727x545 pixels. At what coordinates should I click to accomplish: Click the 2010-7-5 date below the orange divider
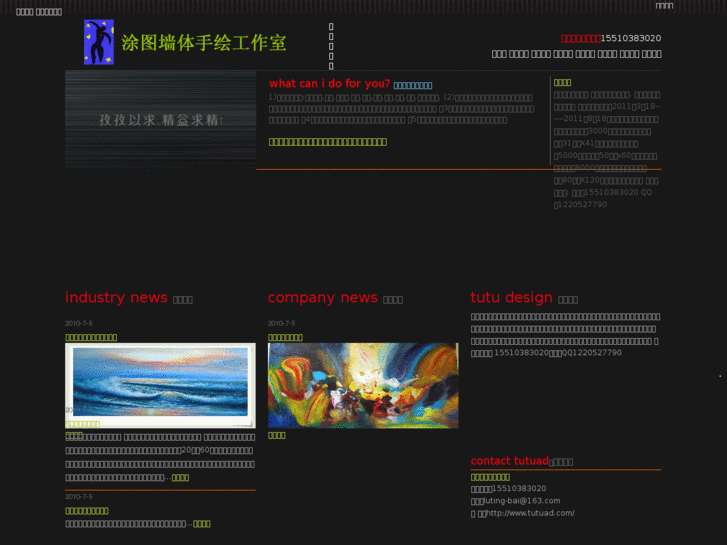click(x=79, y=497)
